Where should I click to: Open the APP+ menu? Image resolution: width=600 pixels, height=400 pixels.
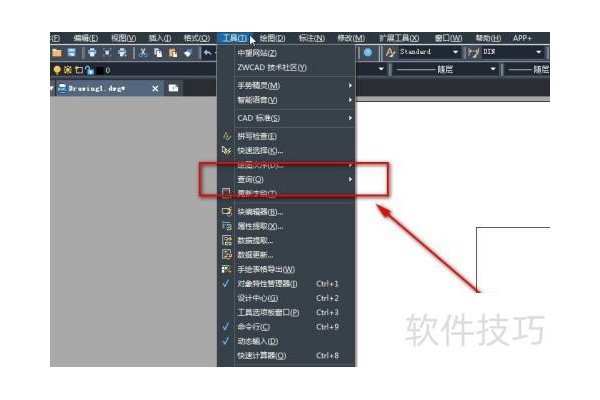click(522, 38)
